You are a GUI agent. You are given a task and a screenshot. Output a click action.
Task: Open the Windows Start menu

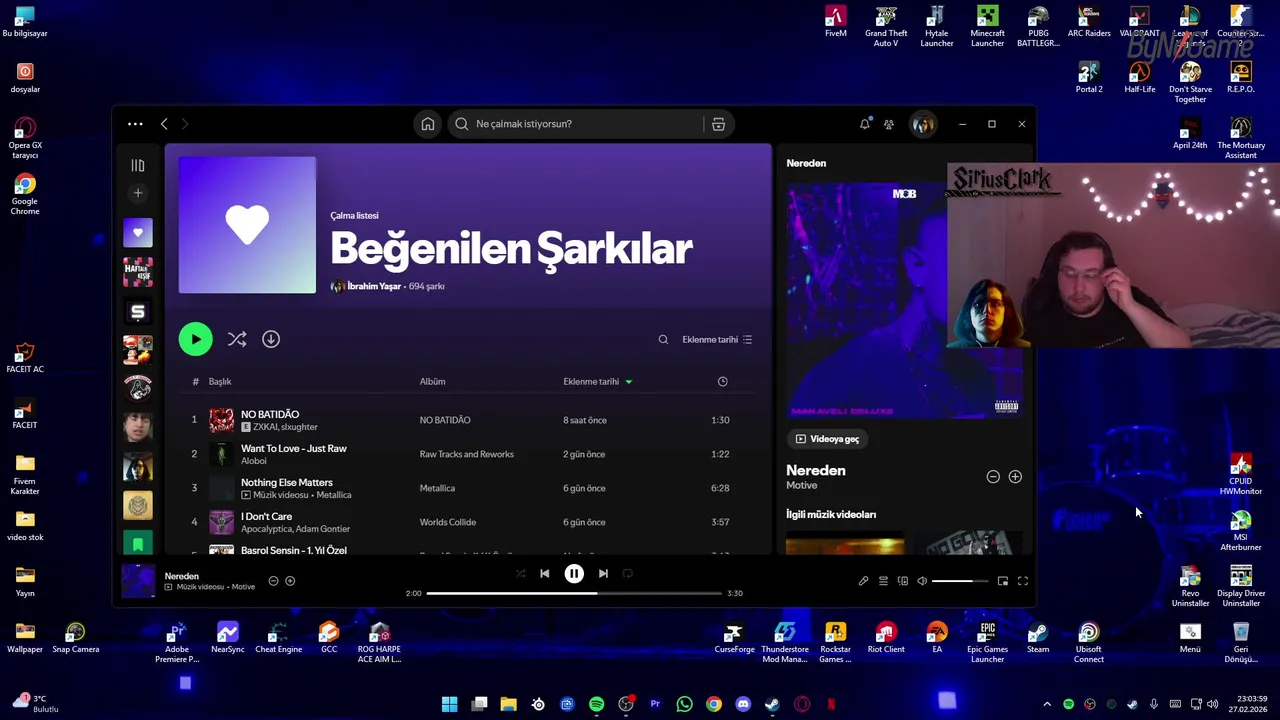click(x=450, y=704)
